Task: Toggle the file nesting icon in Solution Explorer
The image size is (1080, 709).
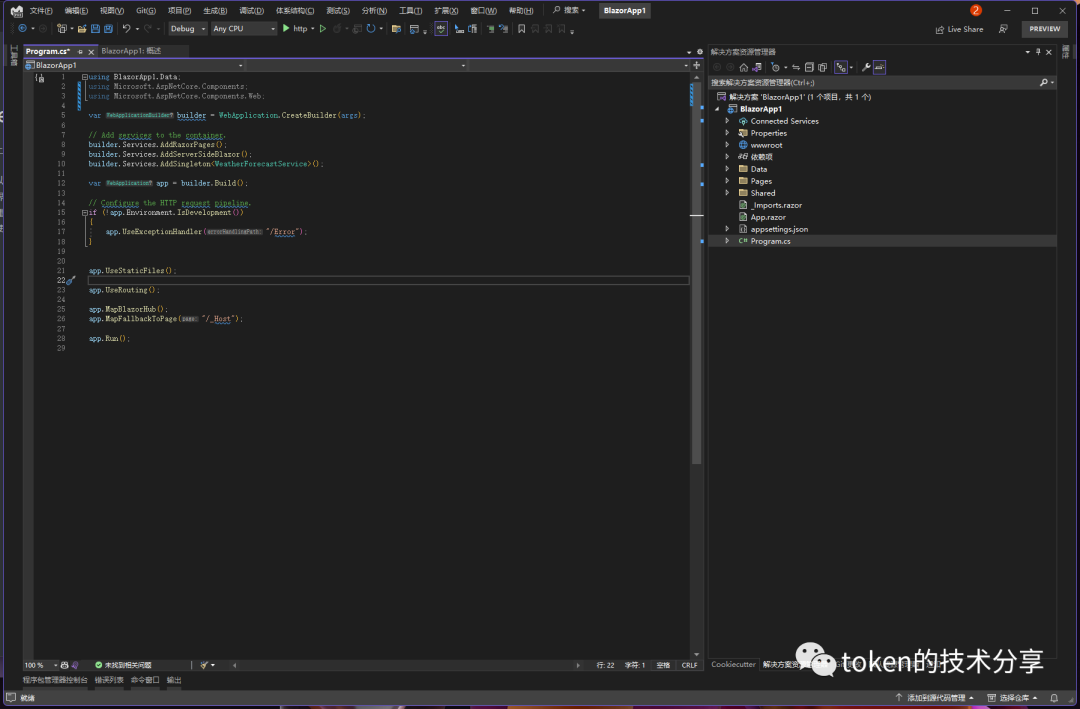Action: [841, 68]
